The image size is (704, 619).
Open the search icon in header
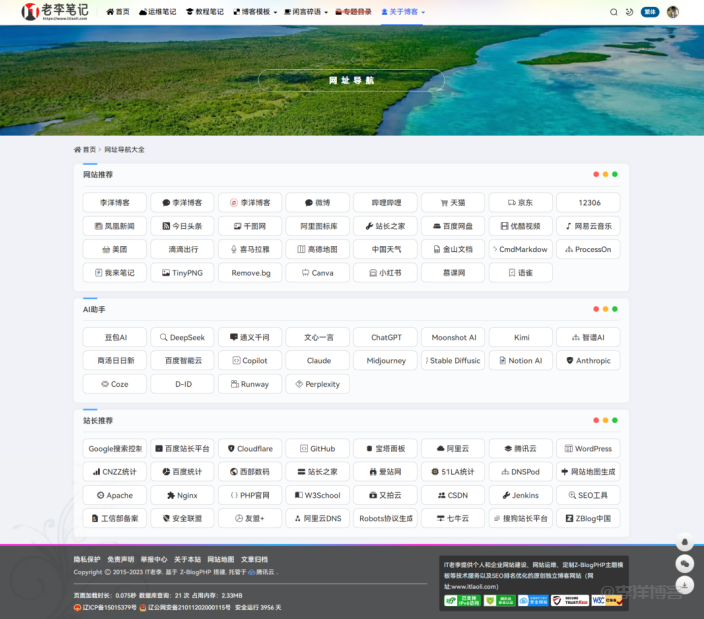[614, 12]
